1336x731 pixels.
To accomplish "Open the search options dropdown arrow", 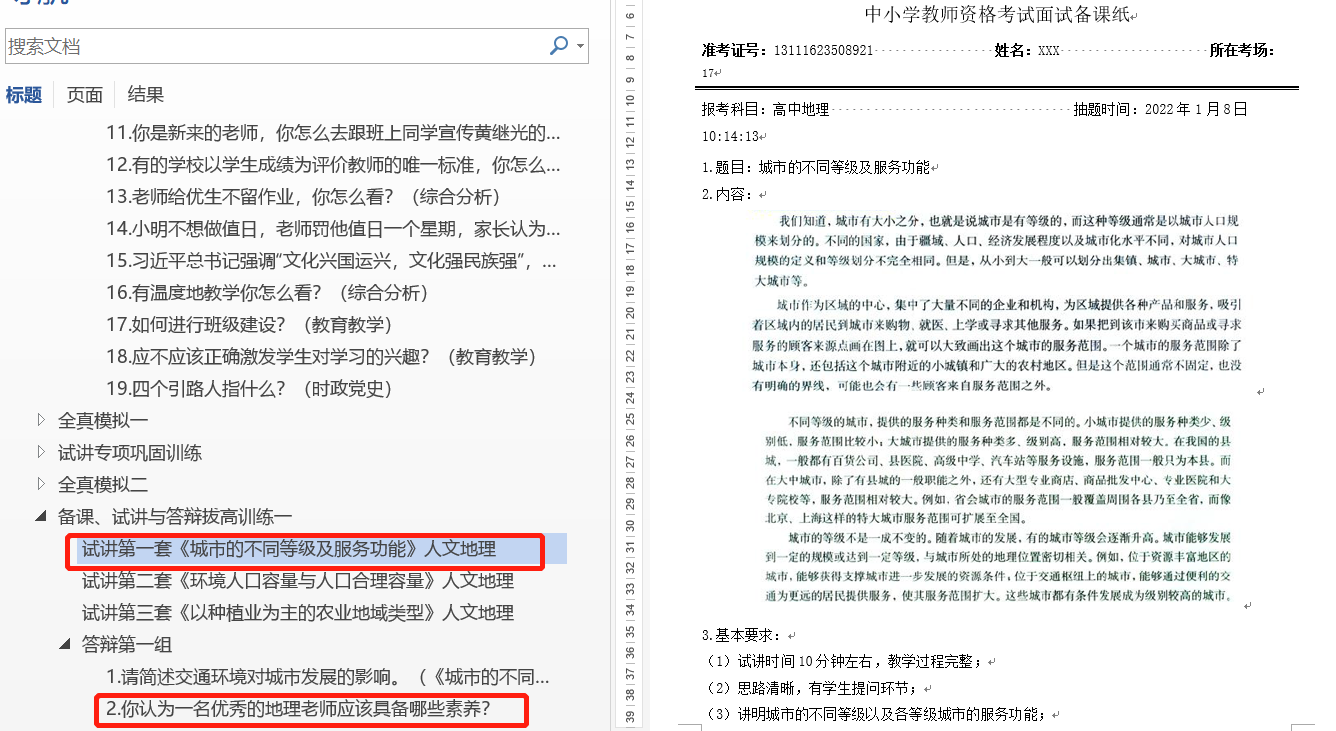I will (x=580, y=46).
